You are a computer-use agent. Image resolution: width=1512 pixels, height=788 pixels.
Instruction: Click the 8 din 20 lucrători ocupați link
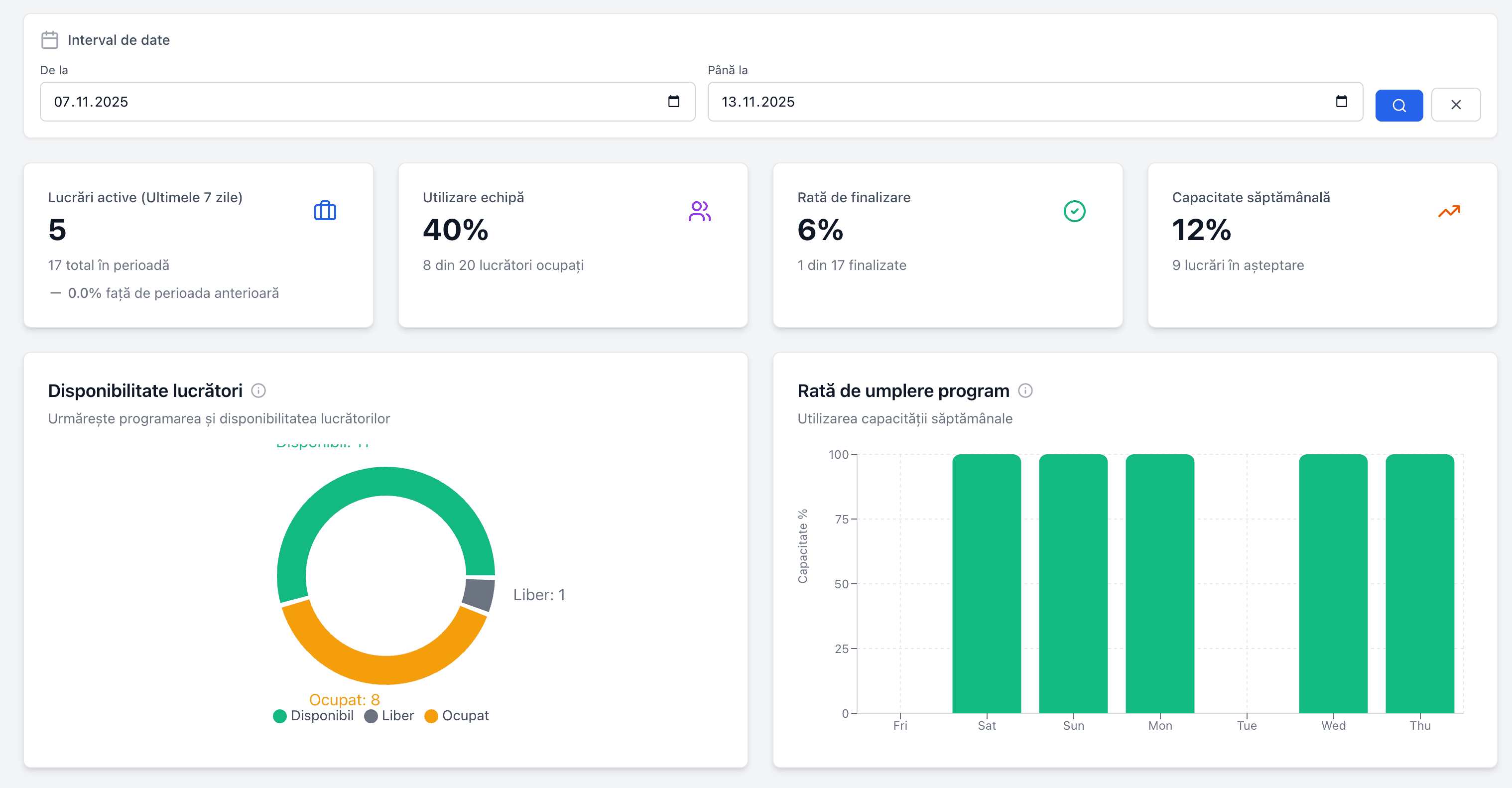pyautogui.click(x=503, y=265)
